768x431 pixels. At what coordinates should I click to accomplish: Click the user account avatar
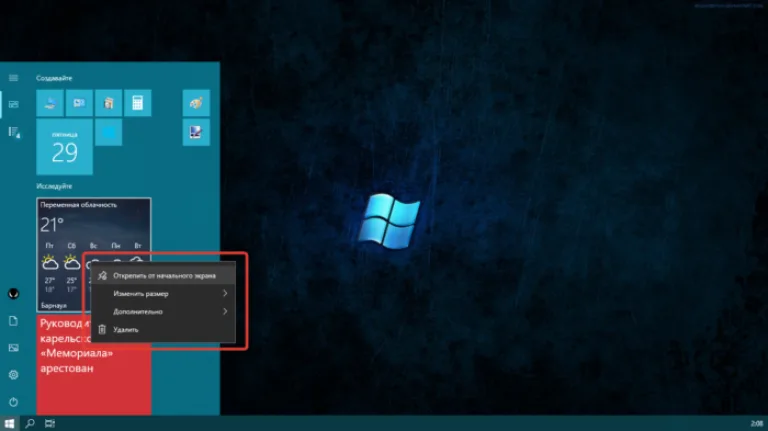point(13,294)
